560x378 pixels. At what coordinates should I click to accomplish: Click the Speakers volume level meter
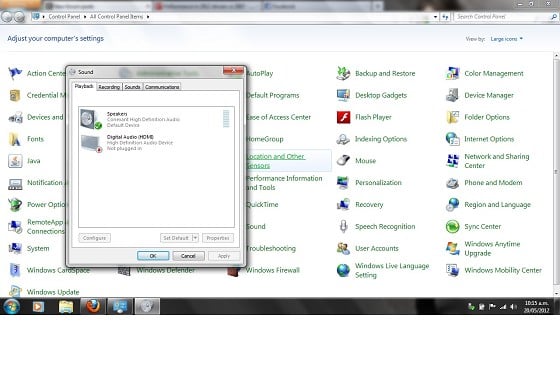(x=226, y=118)
